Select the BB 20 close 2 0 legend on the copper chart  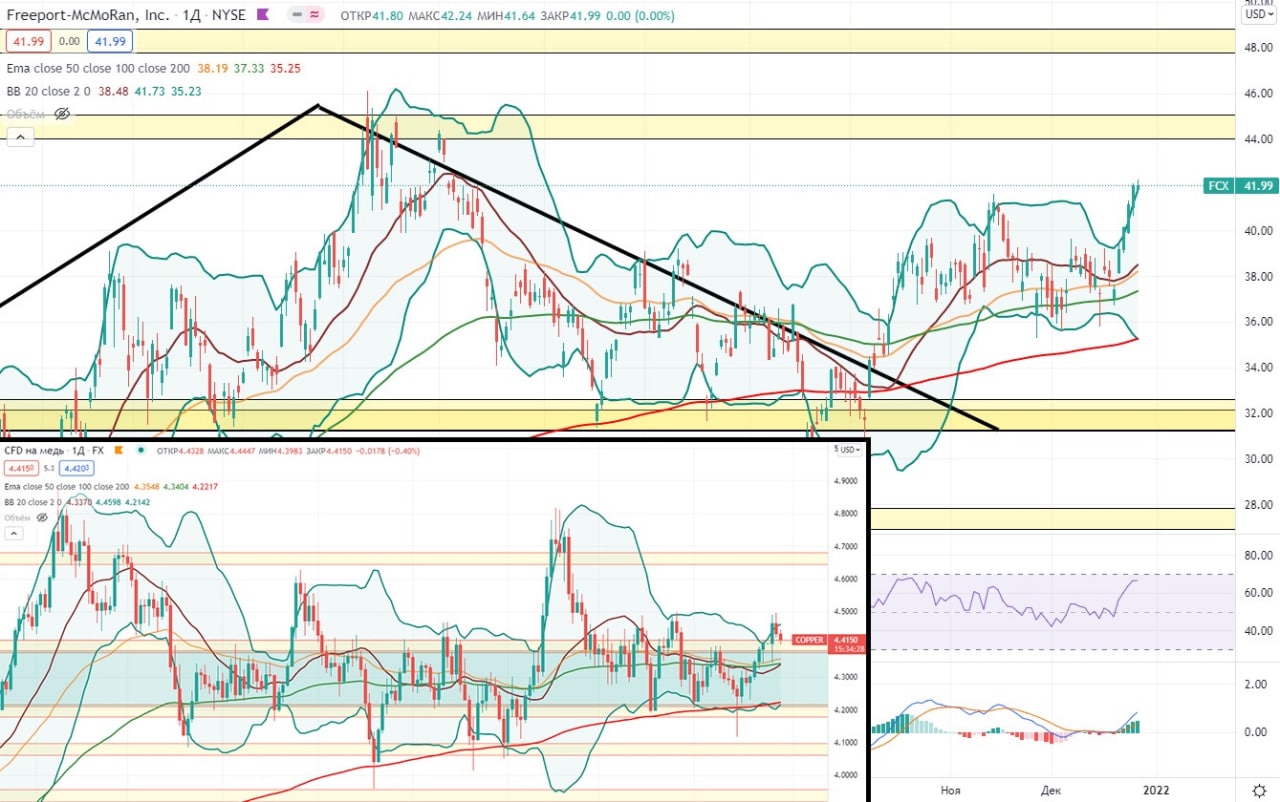click(x=33, y=502)
